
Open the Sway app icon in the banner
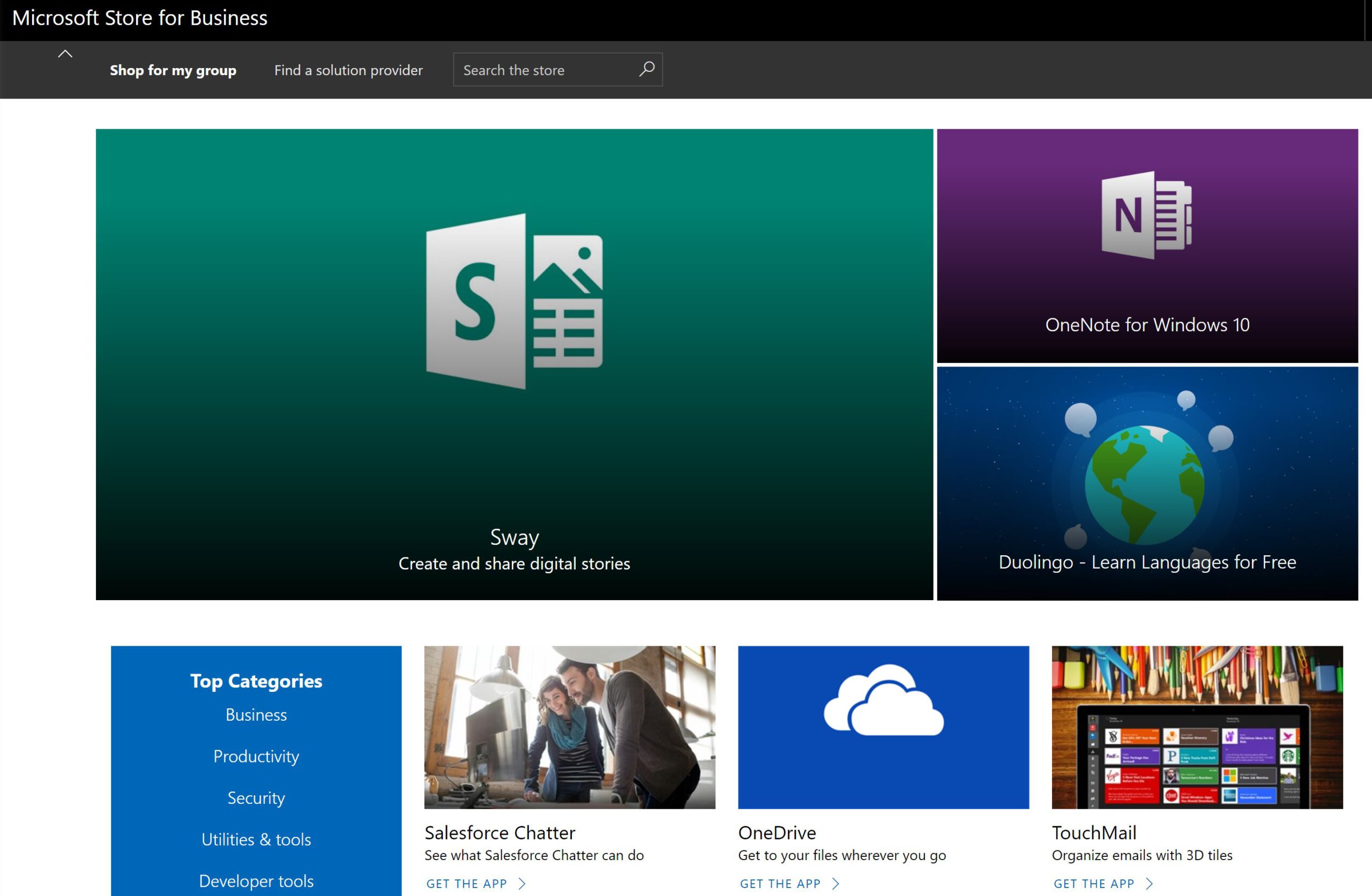pos(514,301)
